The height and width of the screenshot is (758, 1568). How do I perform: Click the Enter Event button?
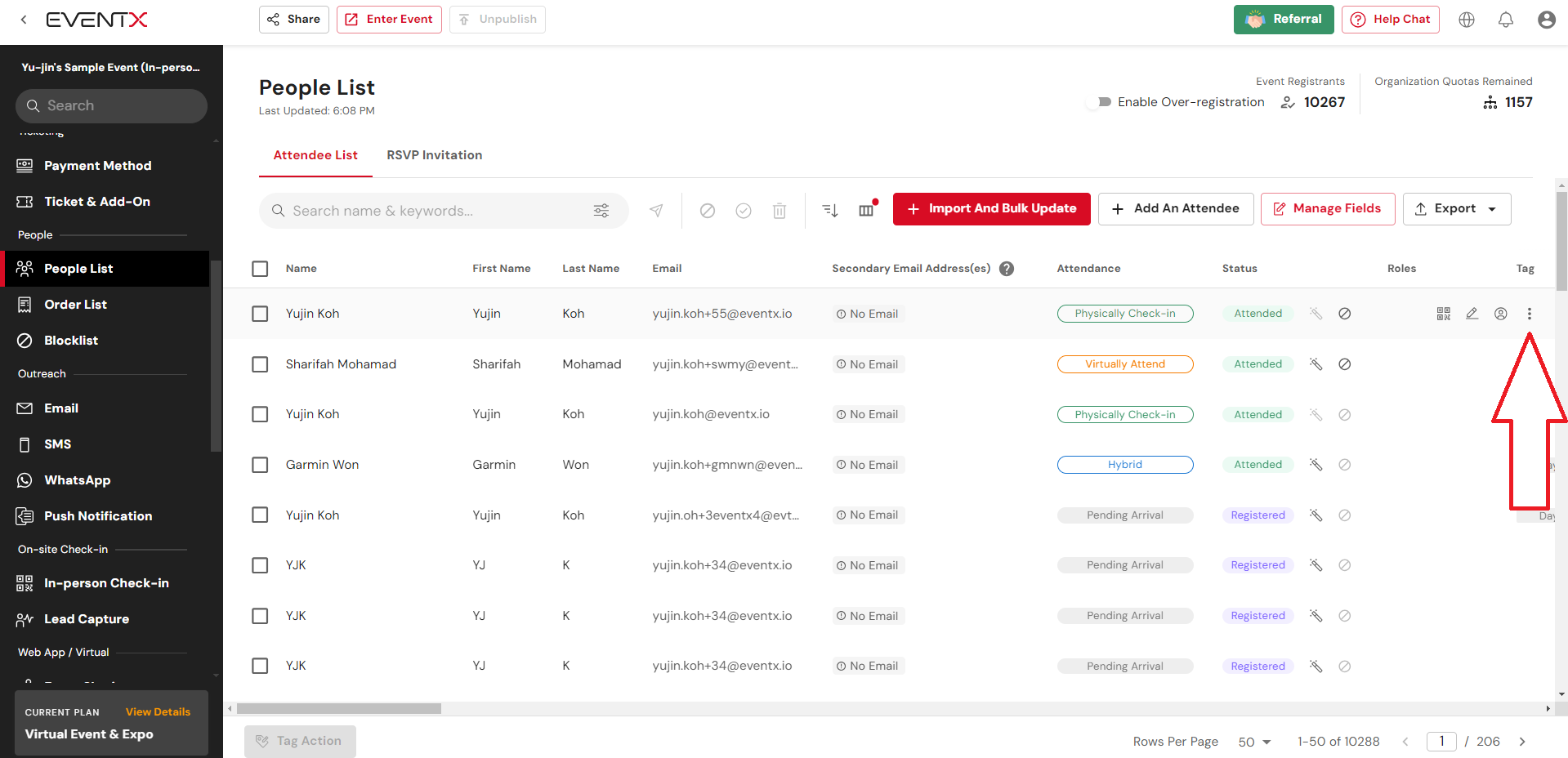(x=389, y=20)
